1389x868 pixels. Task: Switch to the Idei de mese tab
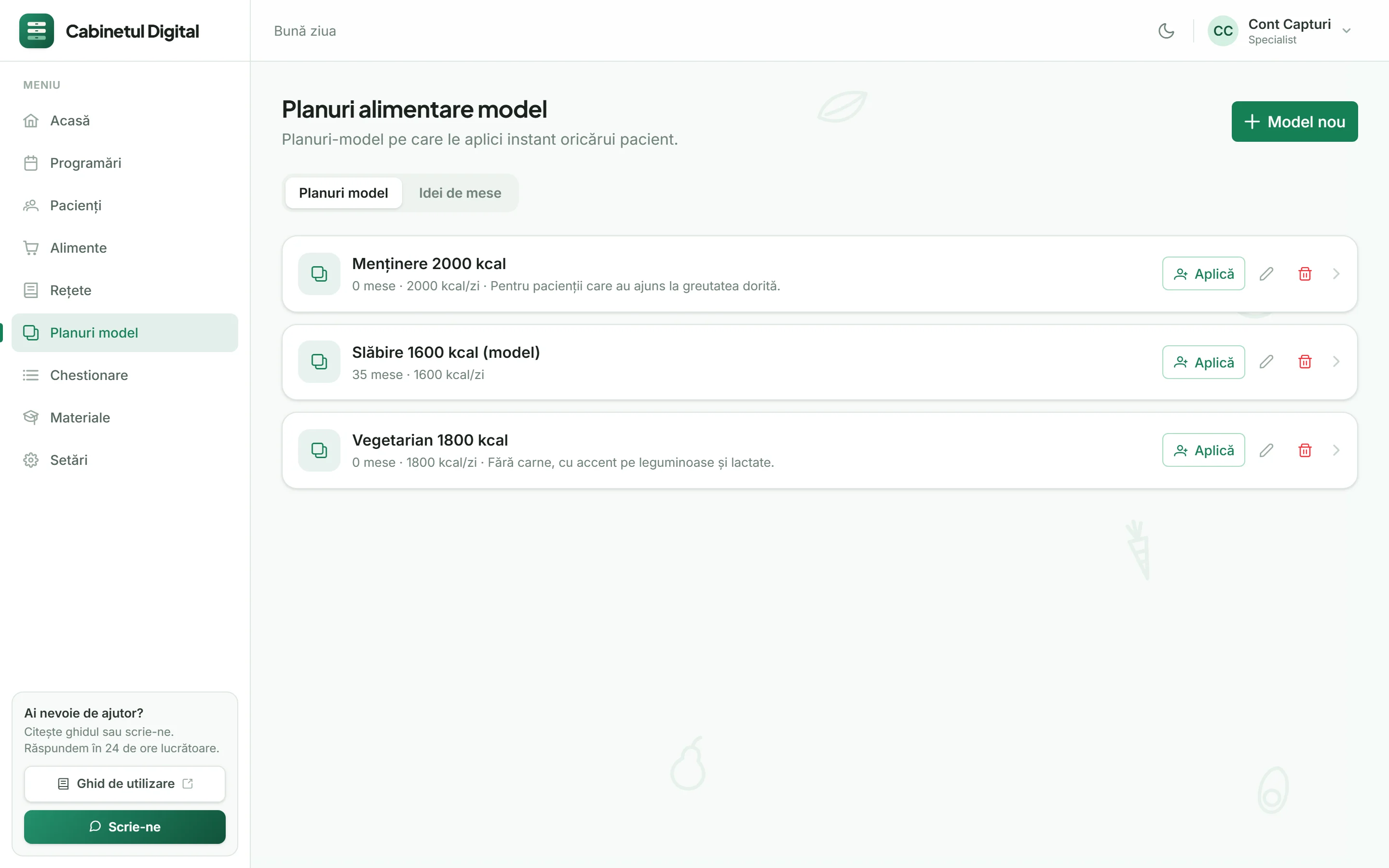pyautogui.click(x=460, y=193)
